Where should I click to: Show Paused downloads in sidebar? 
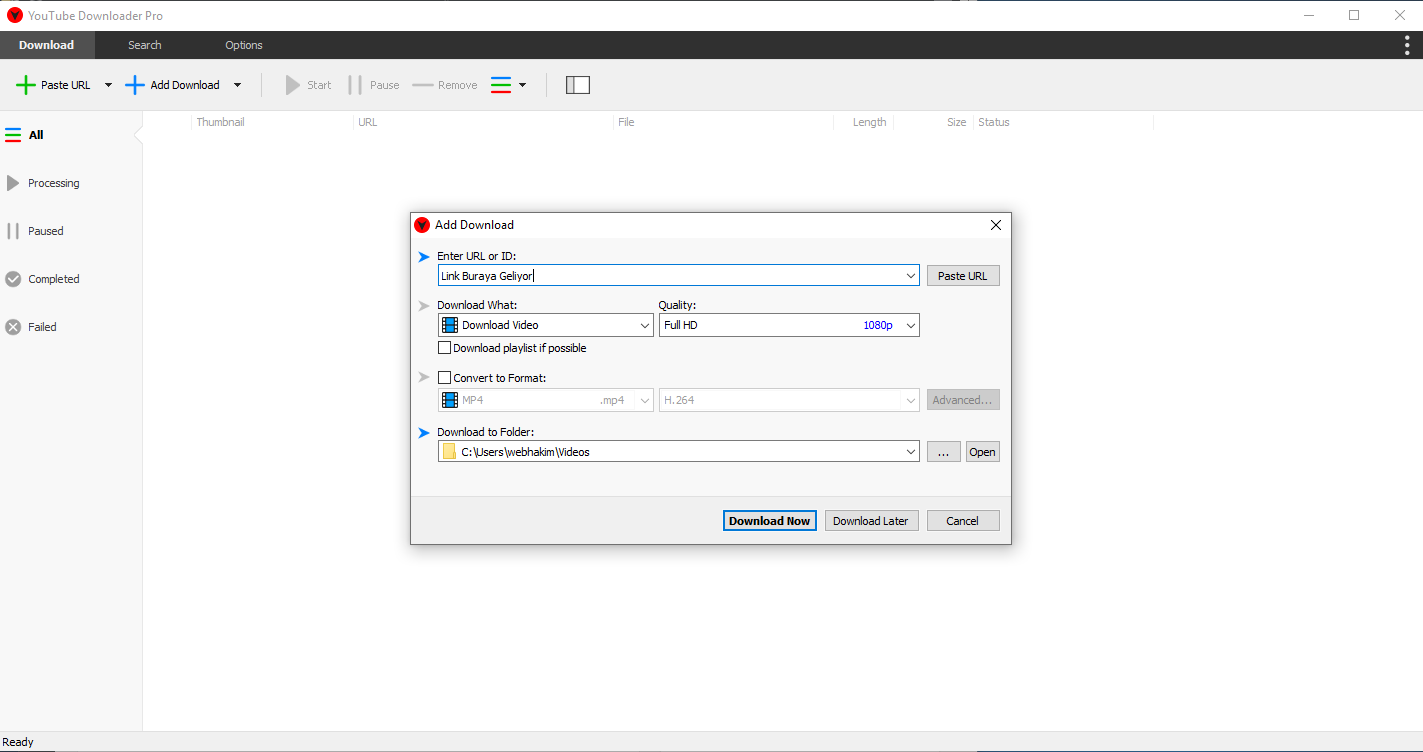70,231
